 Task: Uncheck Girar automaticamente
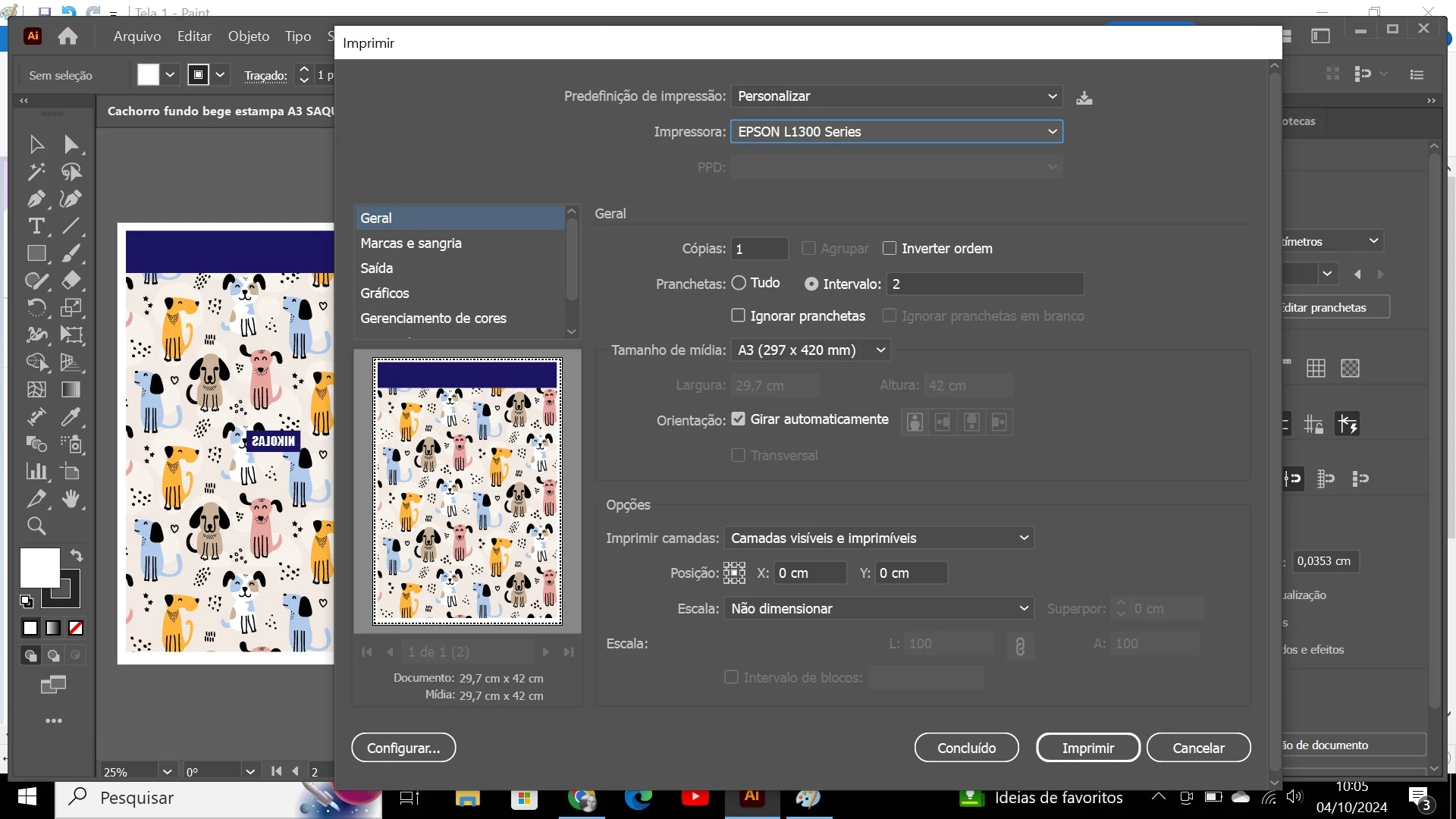tap(738, 419)
